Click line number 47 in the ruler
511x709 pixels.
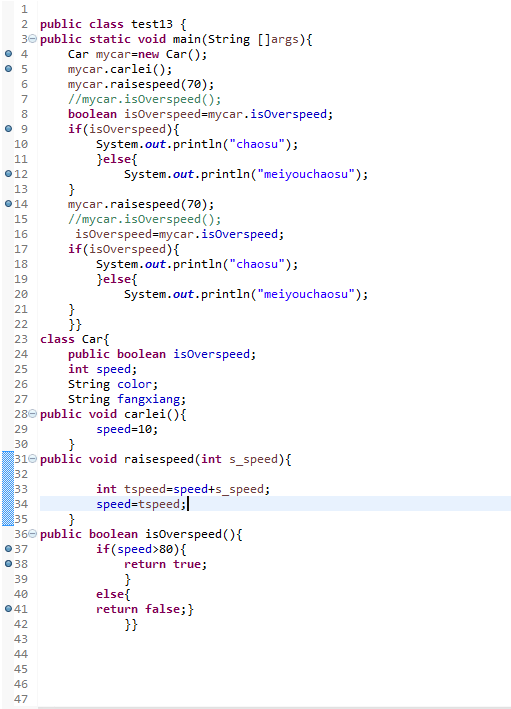[x=21, y=699]
